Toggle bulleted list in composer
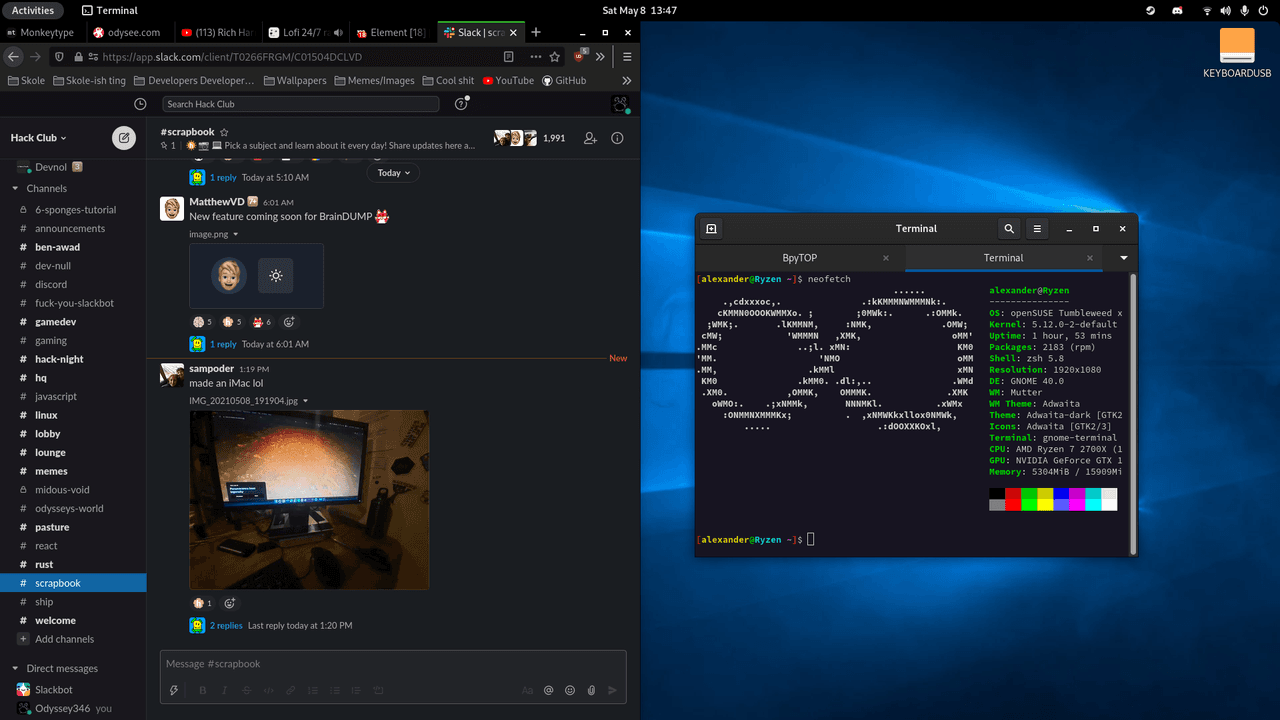This screenshot has height=720, width=1280. [334, 690]
